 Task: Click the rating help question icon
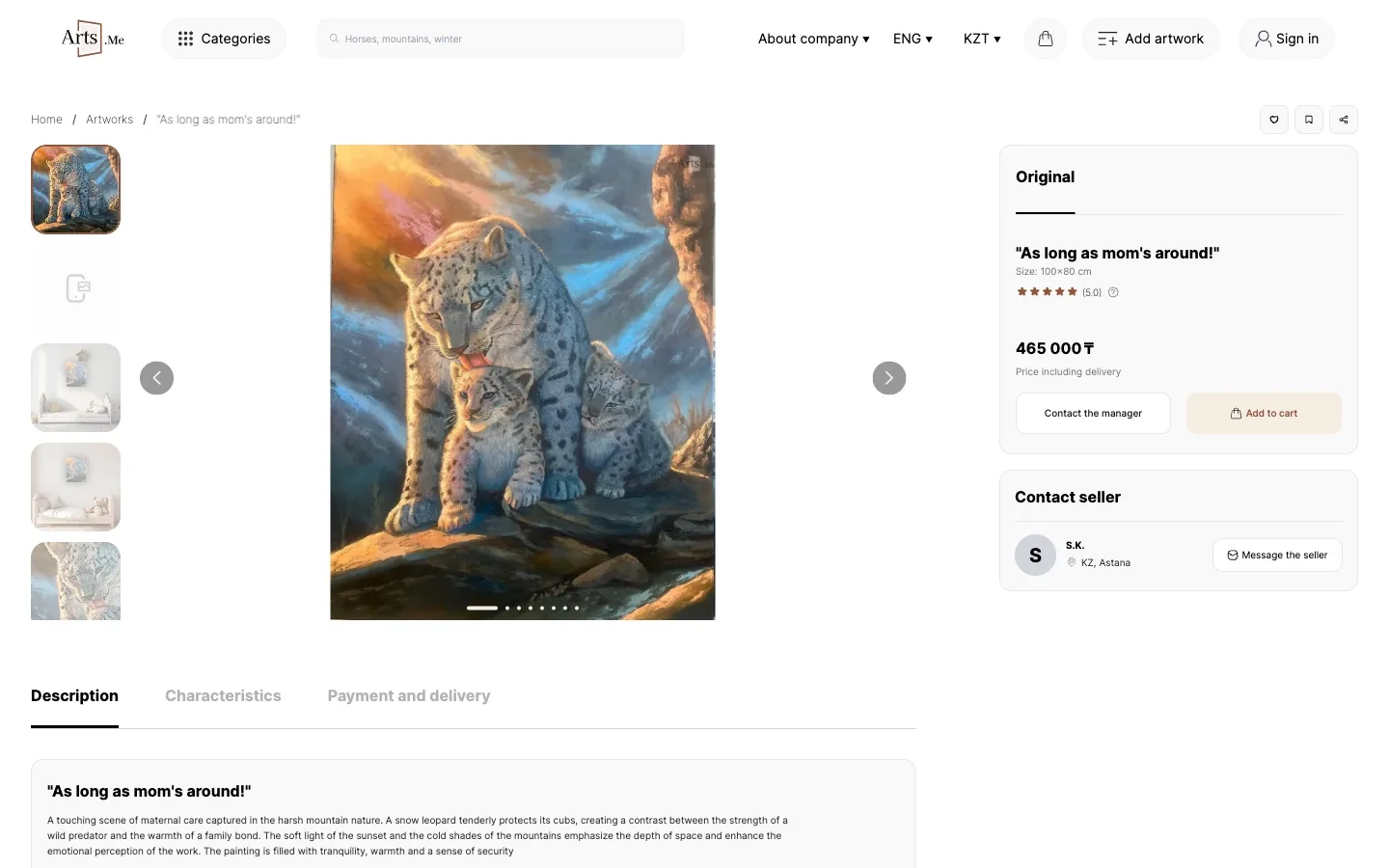pos(1113,292)
